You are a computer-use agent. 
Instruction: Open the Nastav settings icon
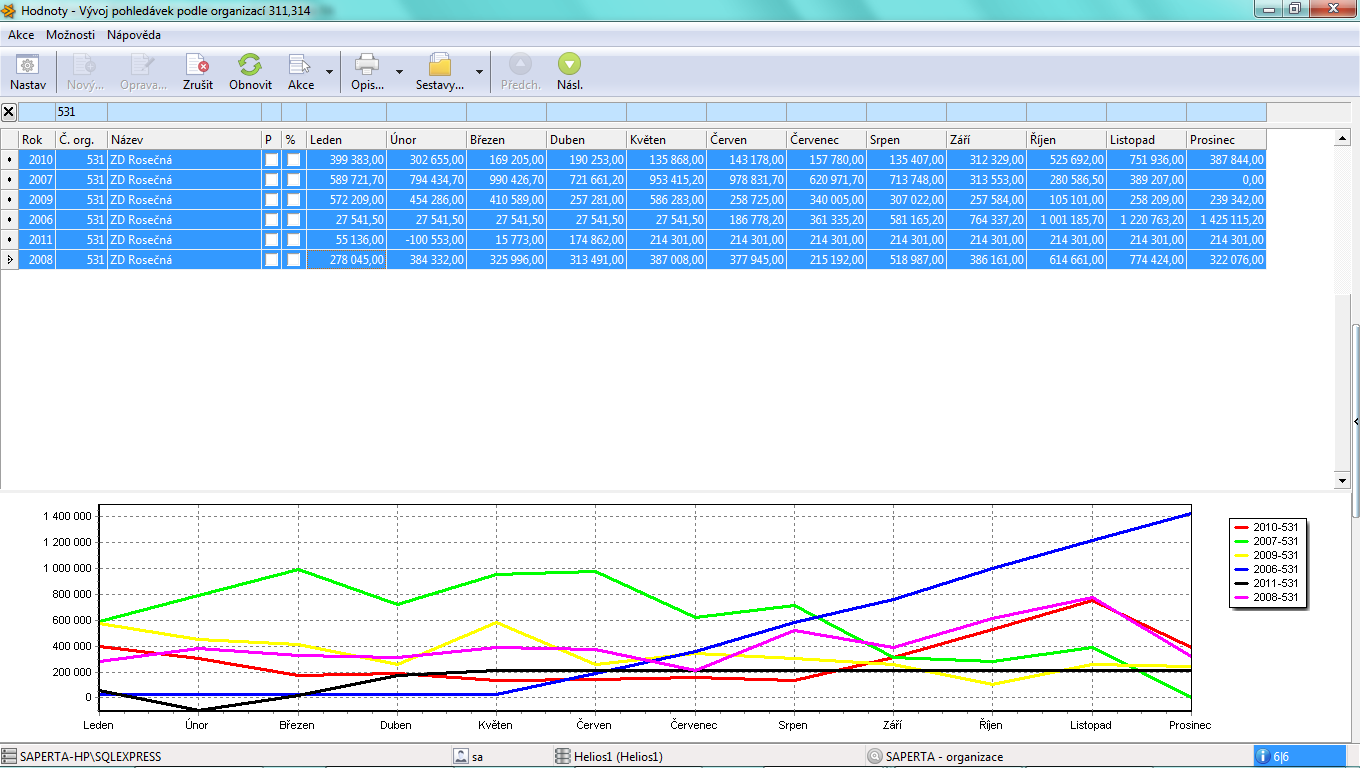tap(28, 65)
